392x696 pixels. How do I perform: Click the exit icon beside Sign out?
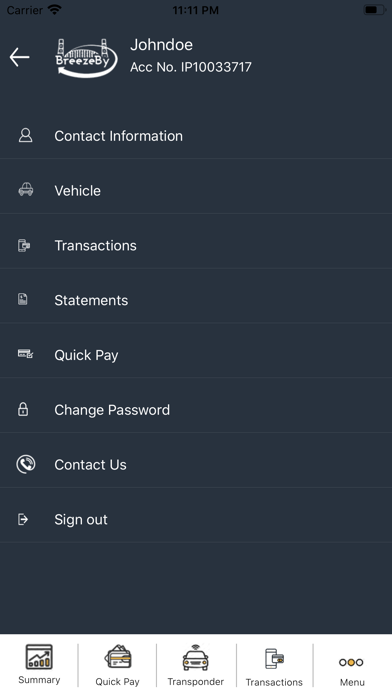[x=23, y=519]
